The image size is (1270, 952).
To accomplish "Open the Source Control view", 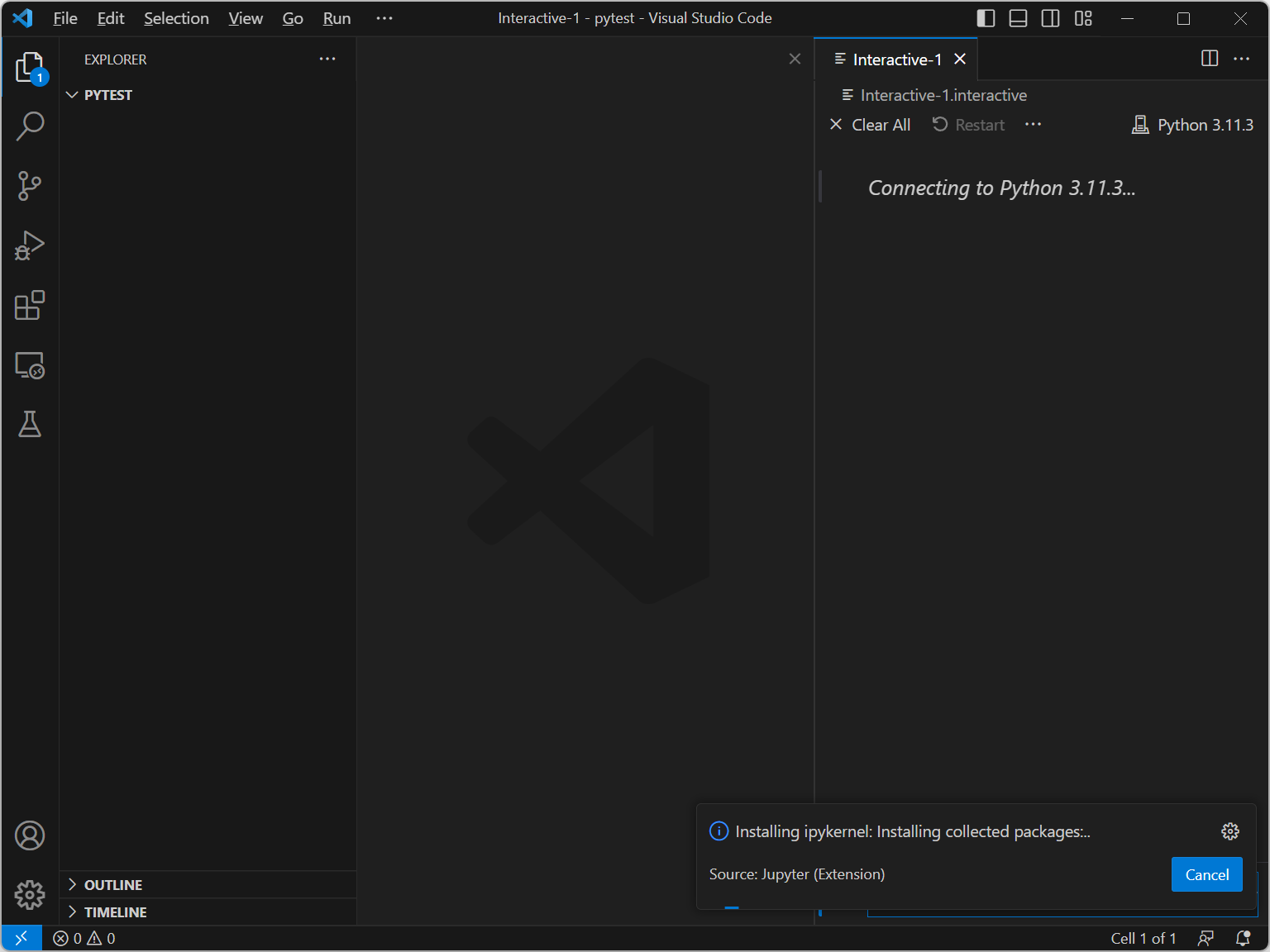I will tap(30, 186).
